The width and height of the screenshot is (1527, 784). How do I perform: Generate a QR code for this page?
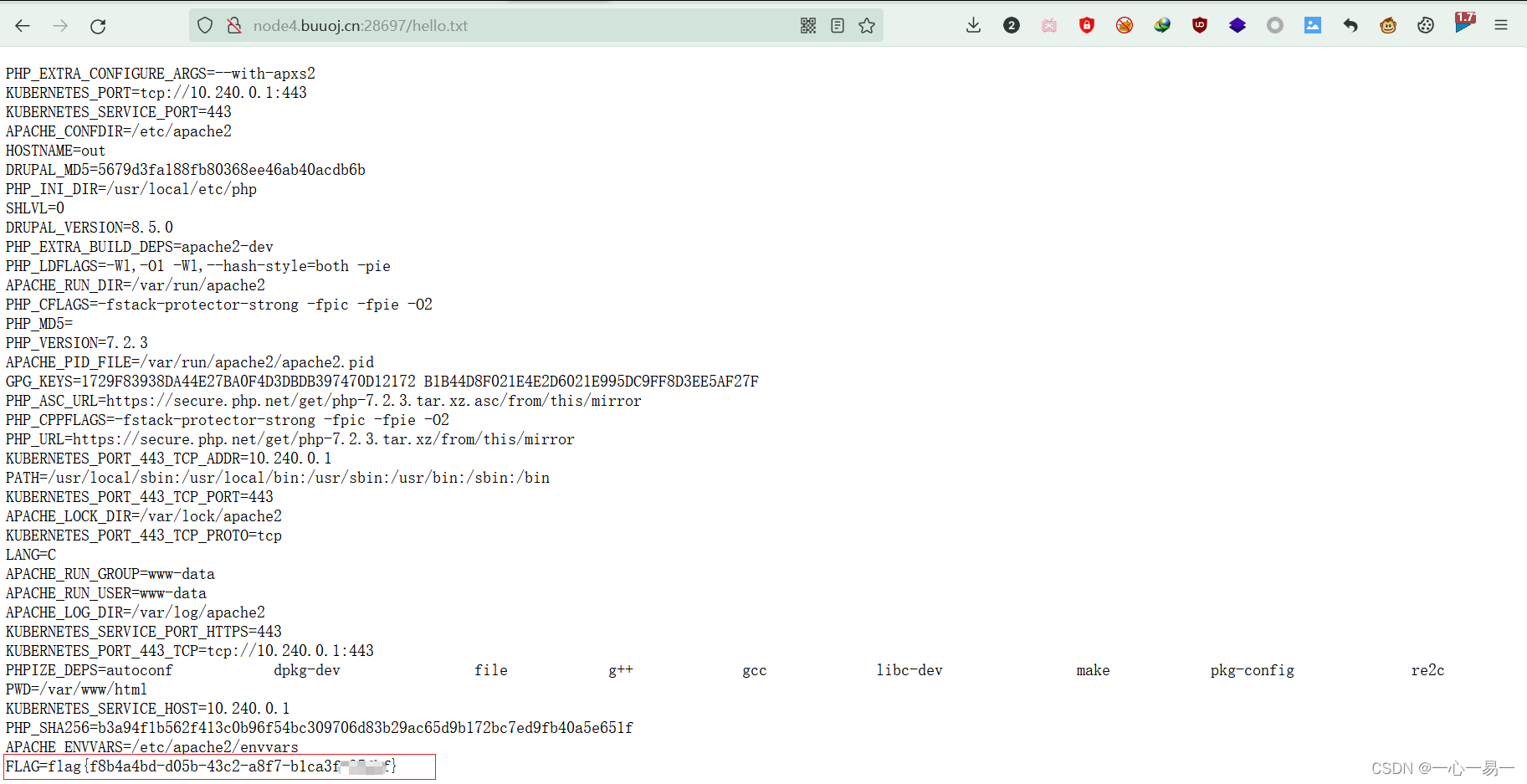(808, 26)
